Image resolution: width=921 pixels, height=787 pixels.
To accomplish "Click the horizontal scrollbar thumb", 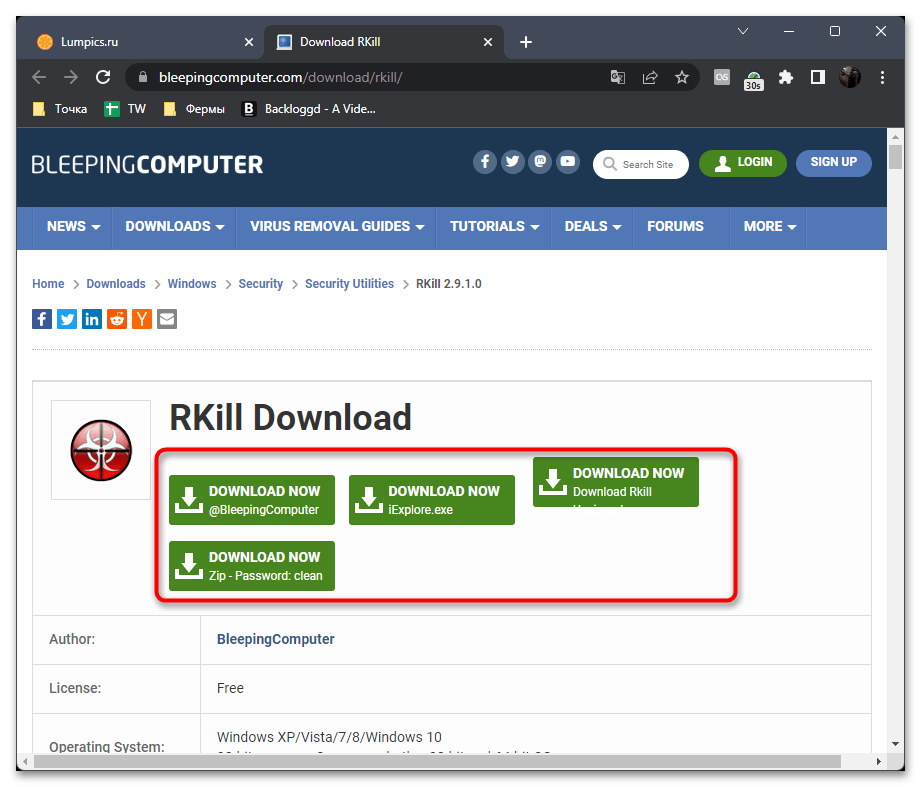I will [438, 761].
